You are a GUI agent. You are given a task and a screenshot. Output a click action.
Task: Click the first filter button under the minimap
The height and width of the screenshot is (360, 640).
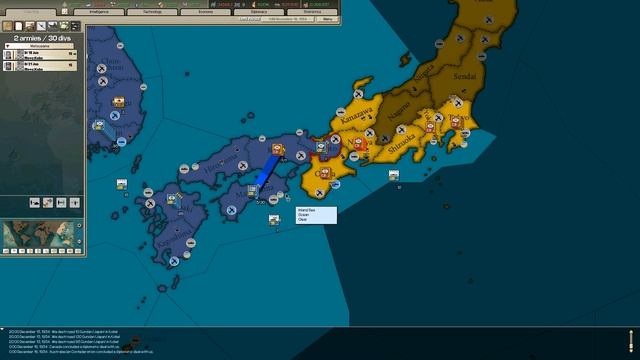[6, 251]
